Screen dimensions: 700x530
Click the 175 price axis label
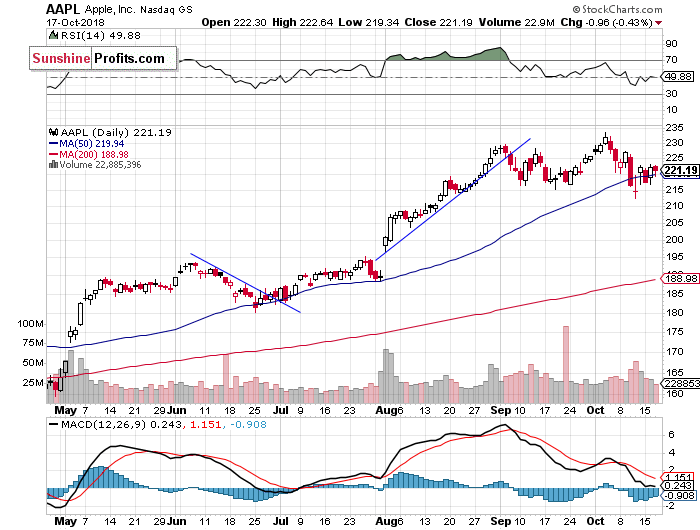click(x=674, y=331)
